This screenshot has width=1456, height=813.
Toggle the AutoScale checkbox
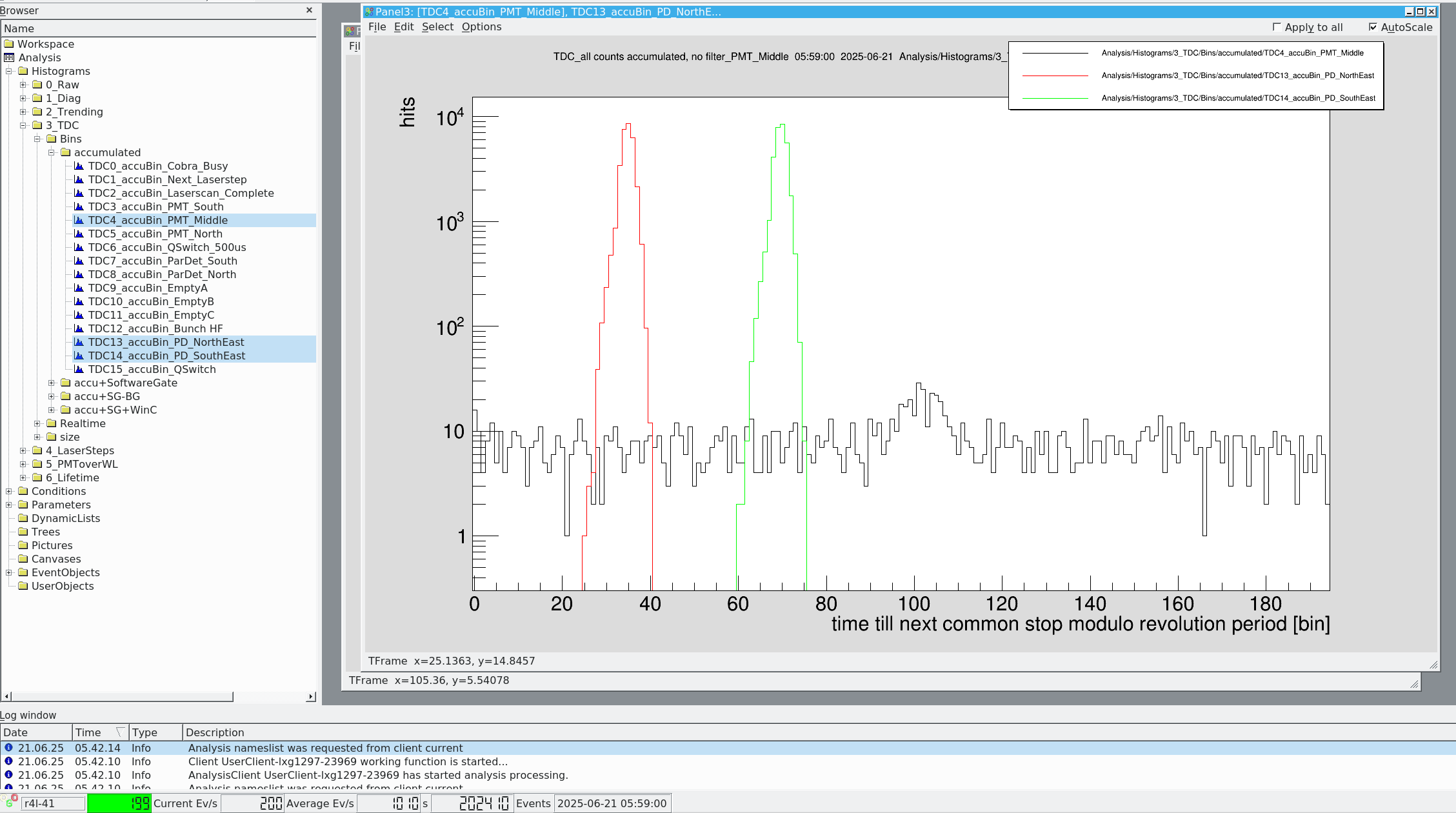[1373, 27]
